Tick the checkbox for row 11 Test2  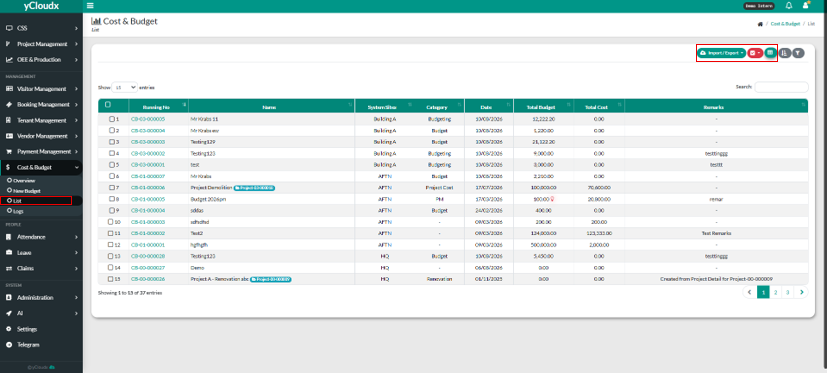pos(110,233)
